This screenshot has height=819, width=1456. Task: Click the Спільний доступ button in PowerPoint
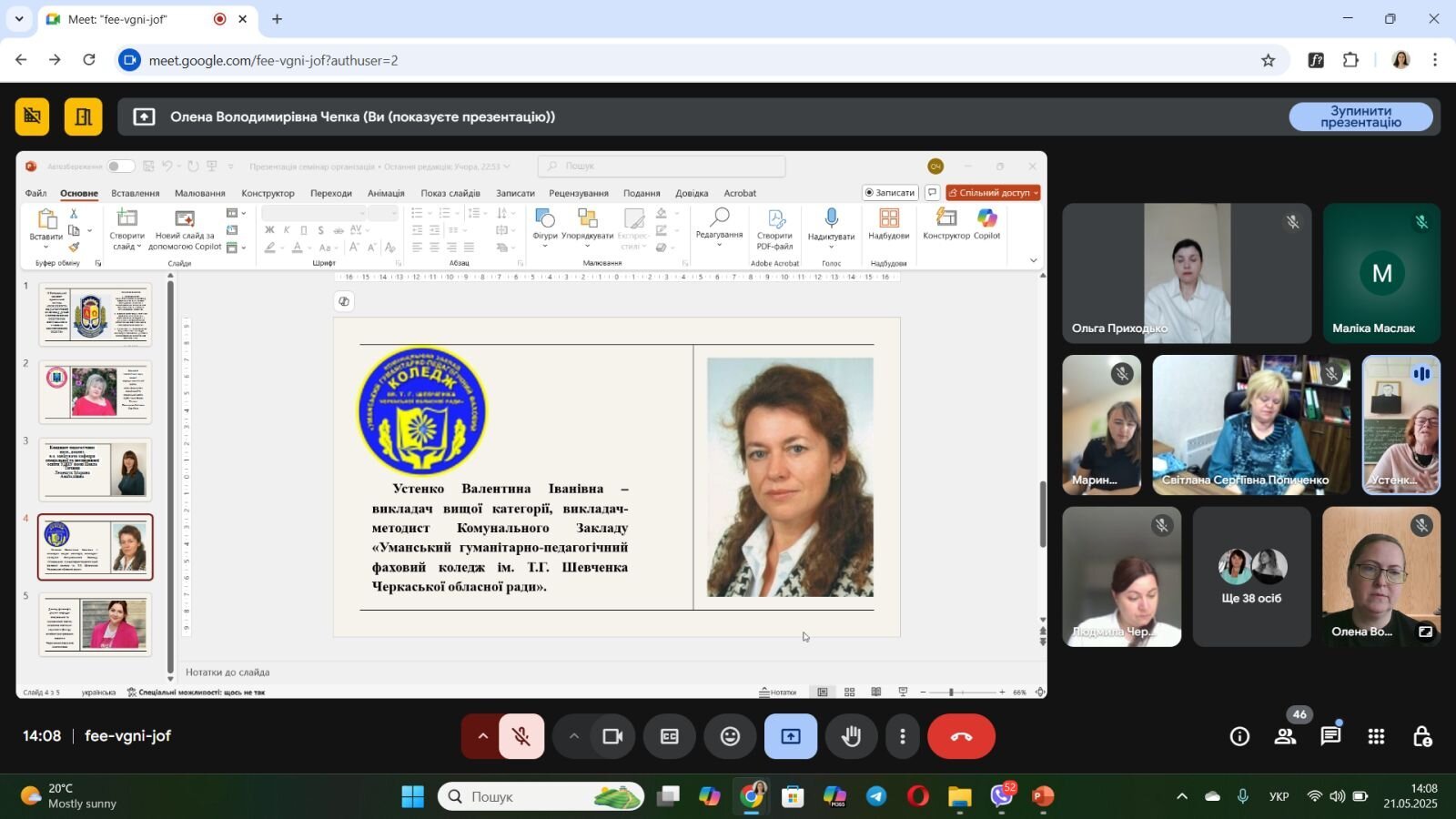coord(993,193)
